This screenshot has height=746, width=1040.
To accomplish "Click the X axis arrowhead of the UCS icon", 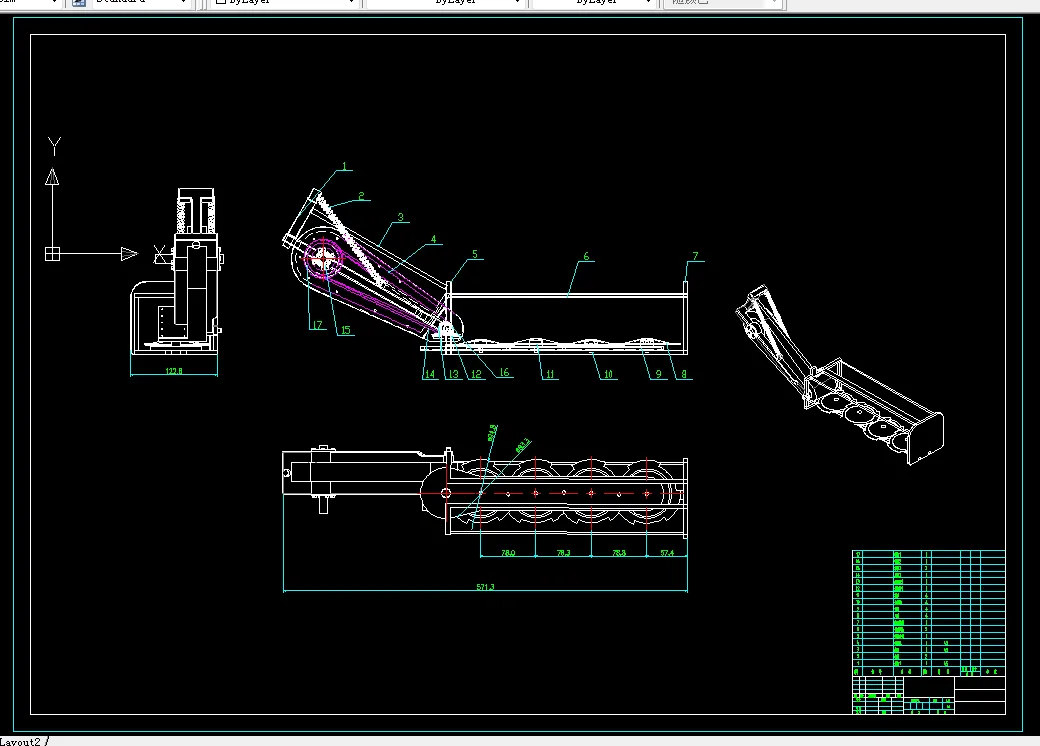I will tap(129, 254).
